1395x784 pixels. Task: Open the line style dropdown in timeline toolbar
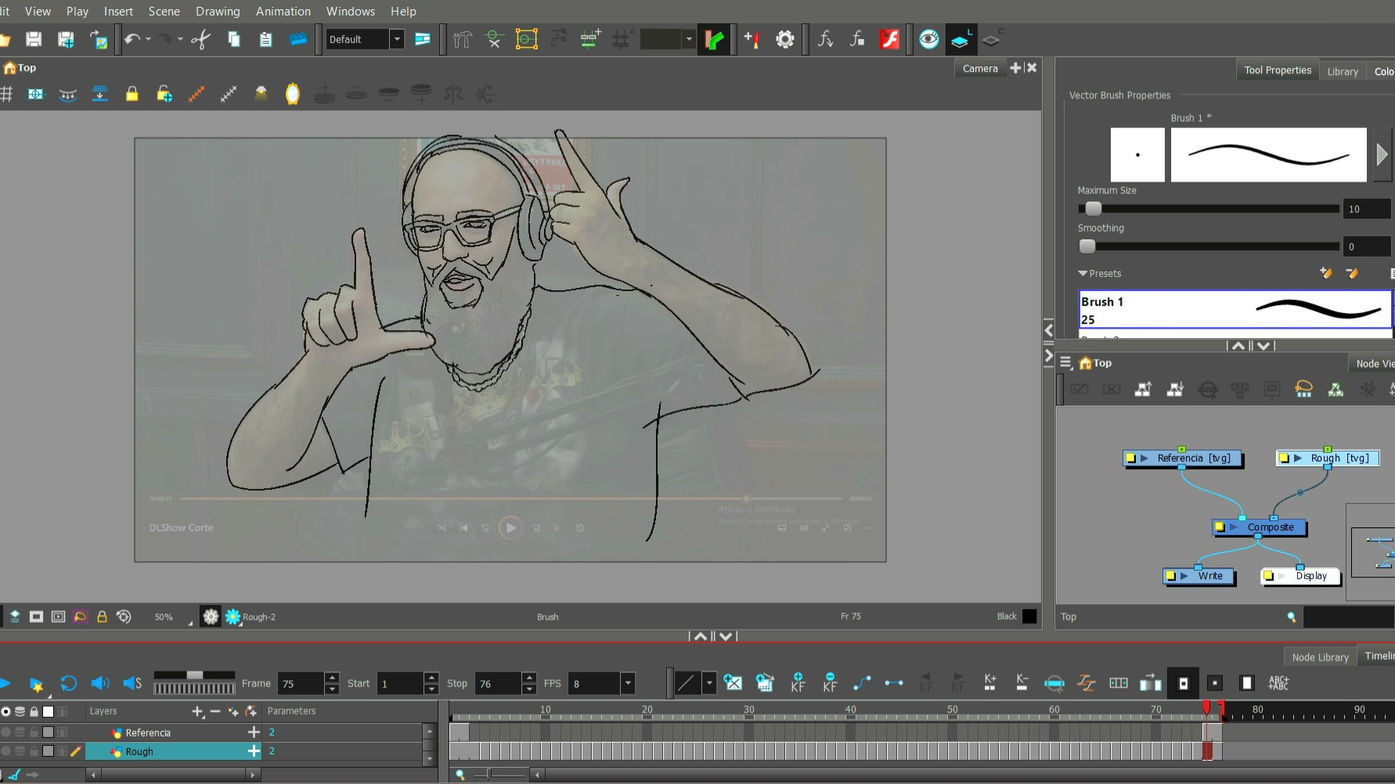(x=709, y=683)
